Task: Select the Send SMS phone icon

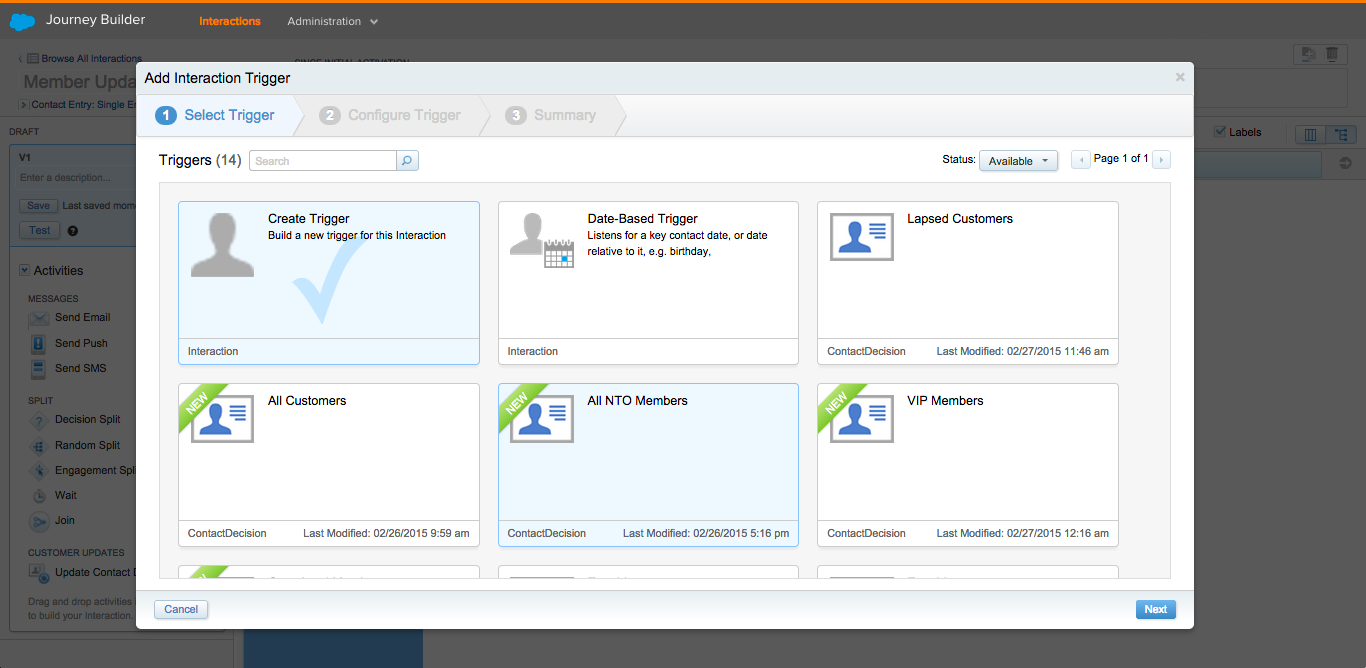Action: 39,369
